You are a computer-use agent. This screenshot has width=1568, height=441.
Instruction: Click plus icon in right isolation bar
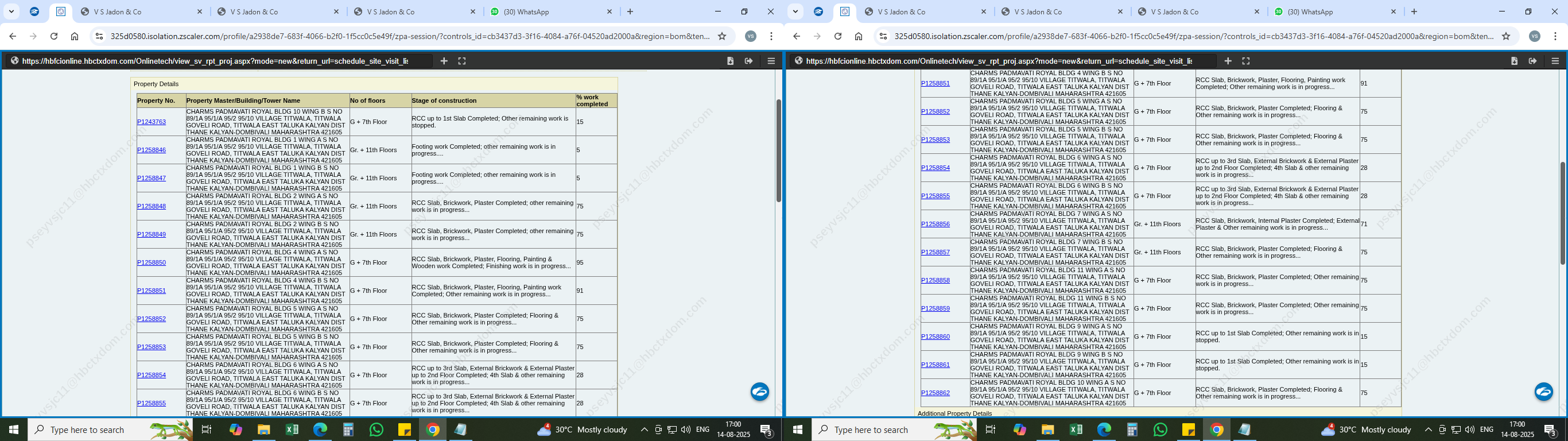pos(1228,61)
